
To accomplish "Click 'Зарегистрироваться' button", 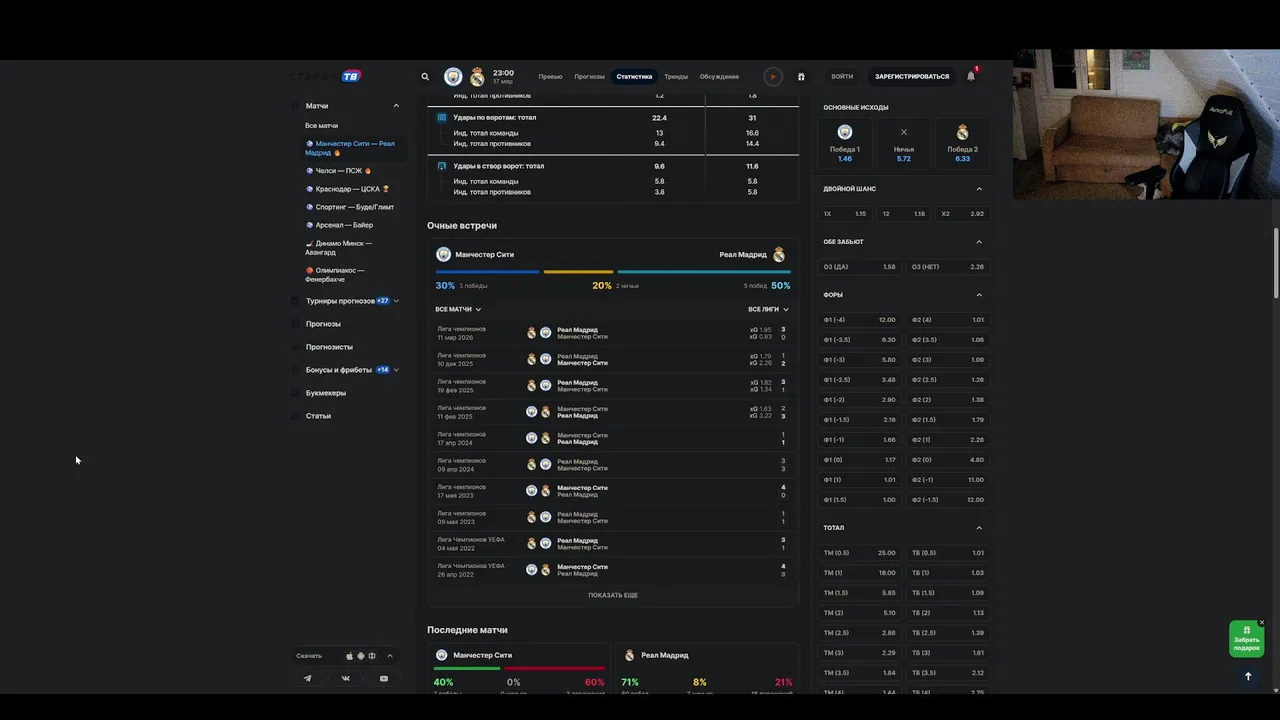I will pyautogui.click(x=912, y=77).
